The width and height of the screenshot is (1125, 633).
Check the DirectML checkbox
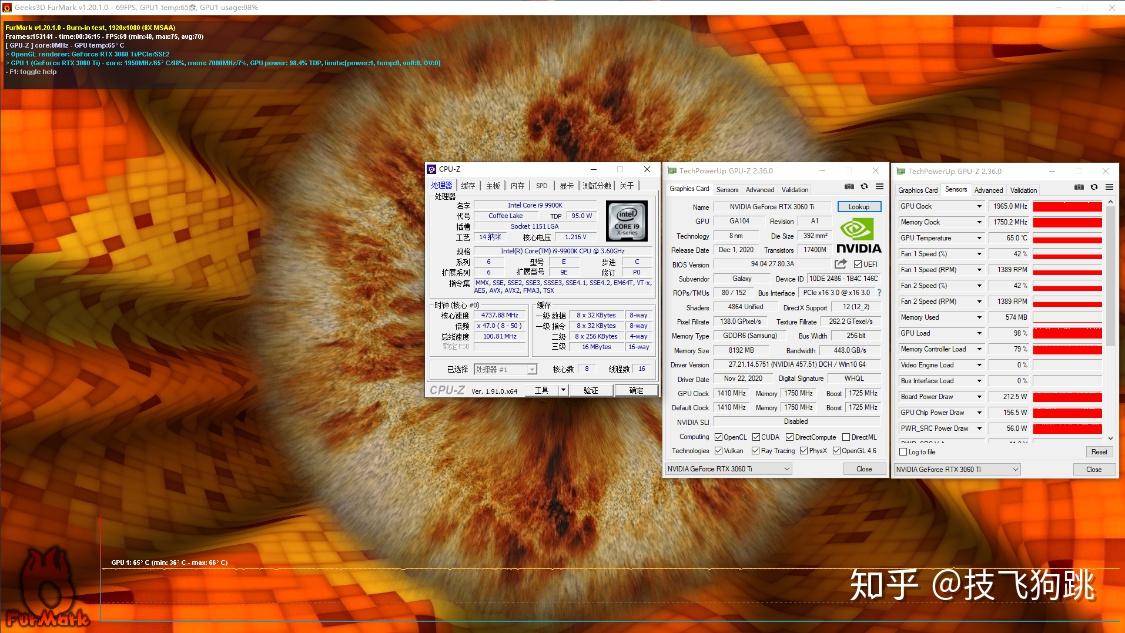[x=846, y=437]
